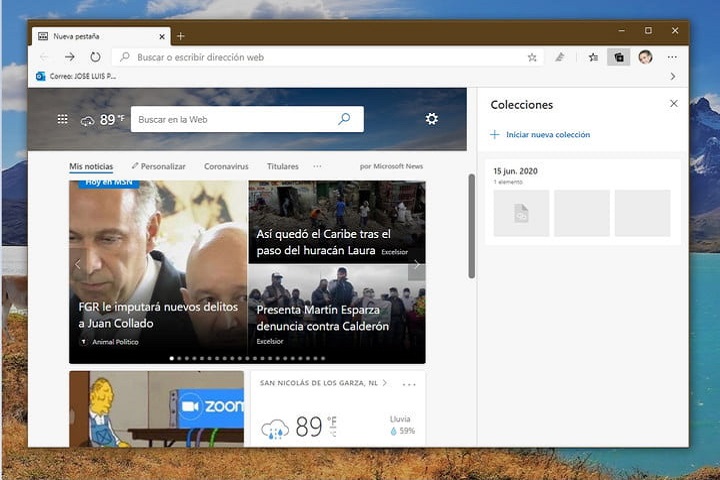Expand more news categories ellipsis

point(317,166)
